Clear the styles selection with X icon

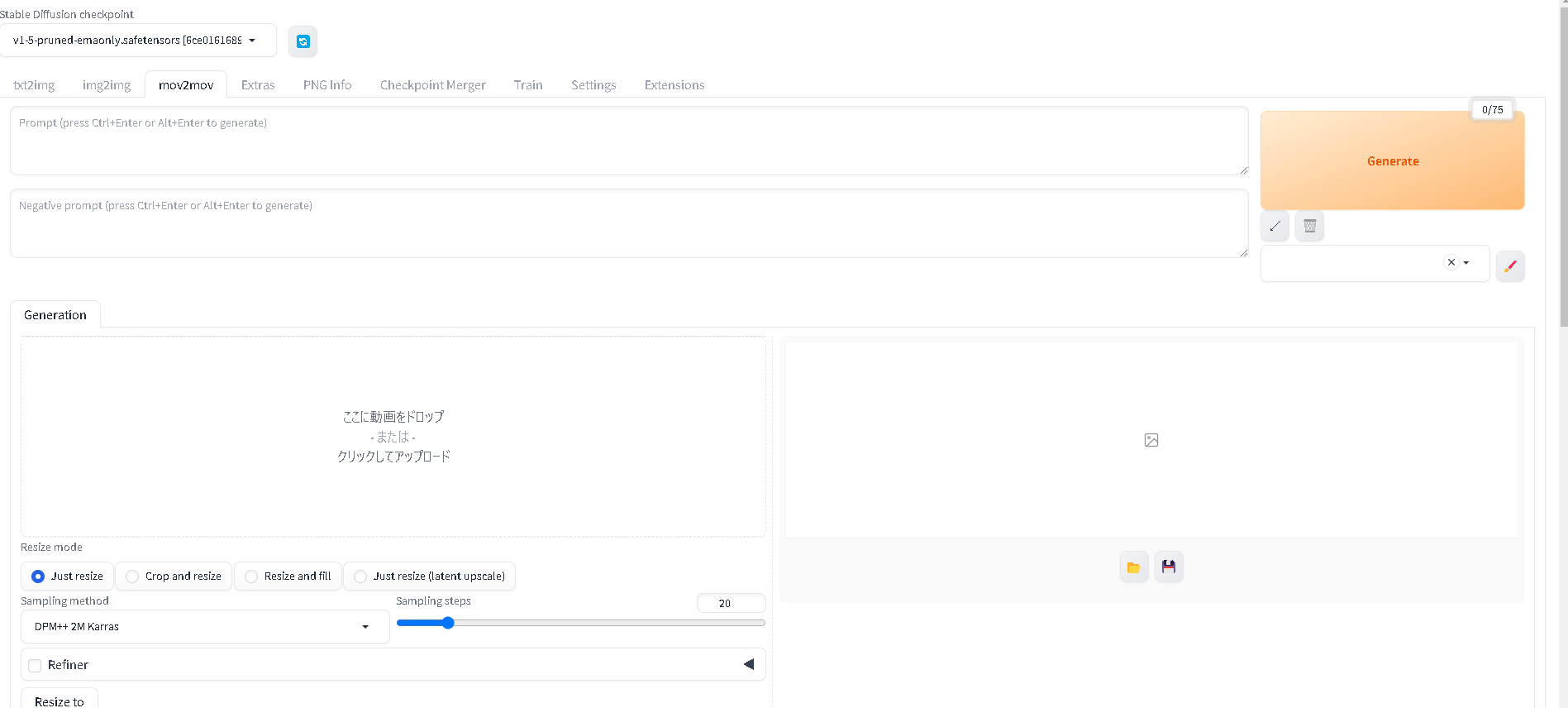click(x=1451, y=262)
